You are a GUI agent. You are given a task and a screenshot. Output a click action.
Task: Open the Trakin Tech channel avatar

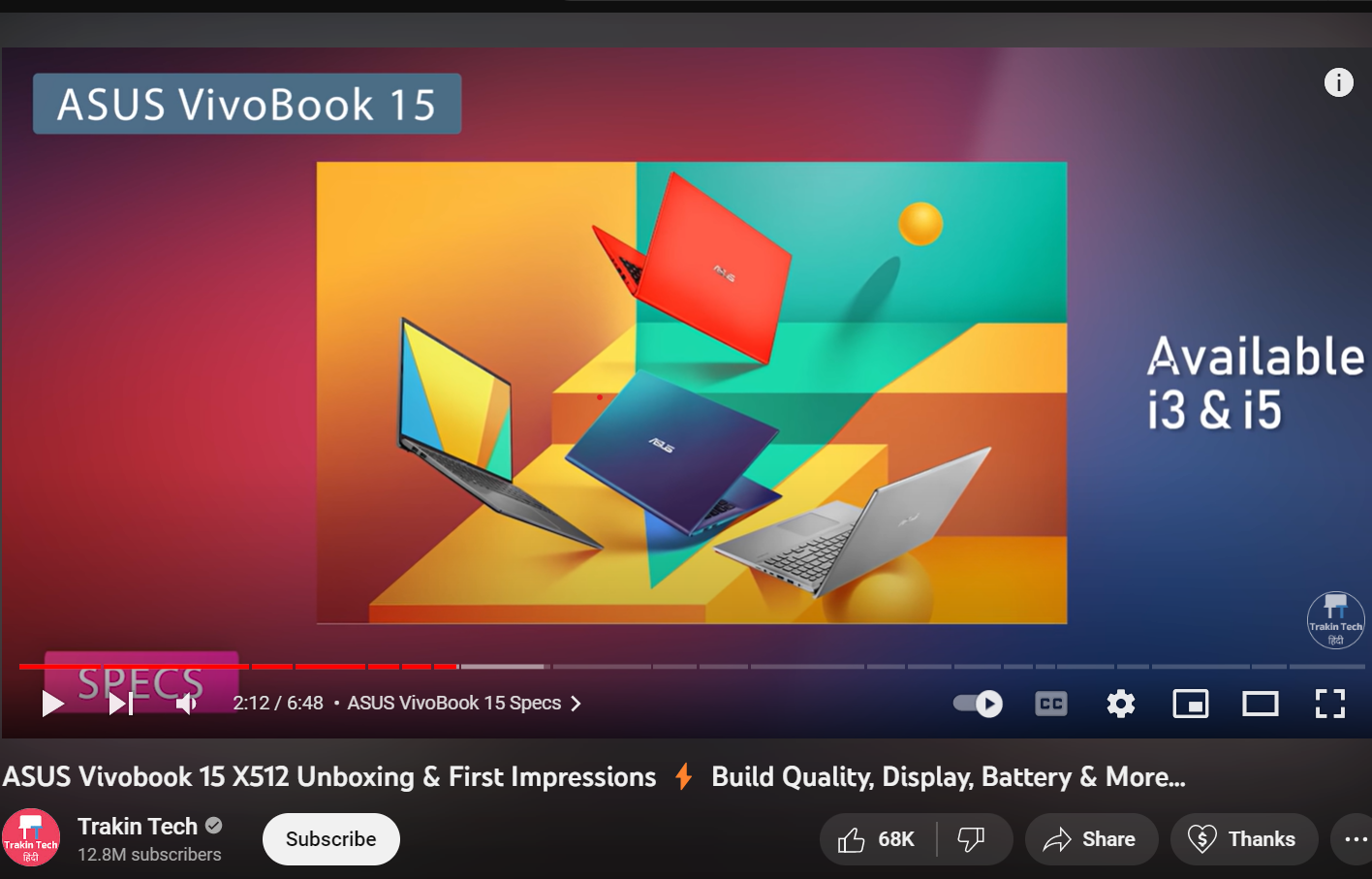[31, 837]
